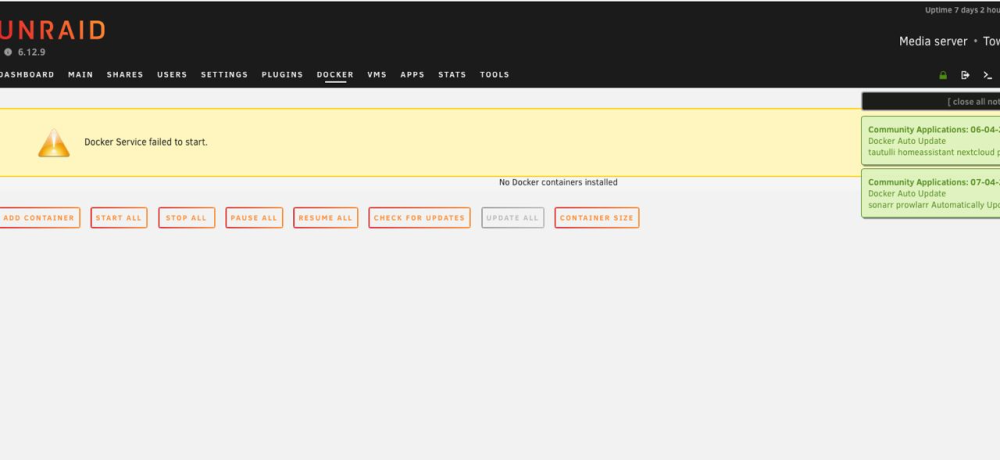Click the Uptime 7 days text
Image resolution: width=1000 pixels, height=460 pixels.
tap(962, 10)
